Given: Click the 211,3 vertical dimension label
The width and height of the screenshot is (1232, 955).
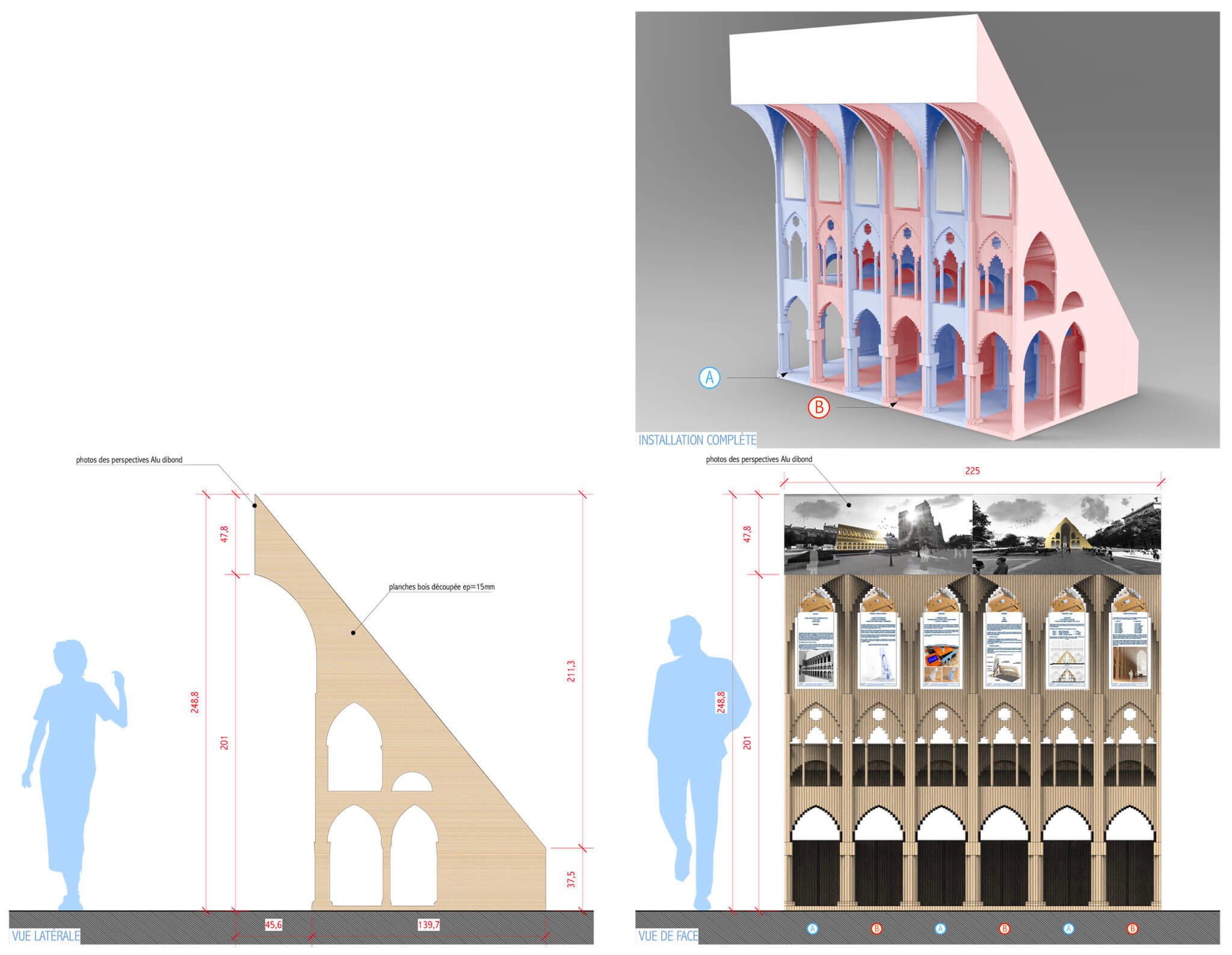Looking at the screenshot, I should (x=571, y=671).
